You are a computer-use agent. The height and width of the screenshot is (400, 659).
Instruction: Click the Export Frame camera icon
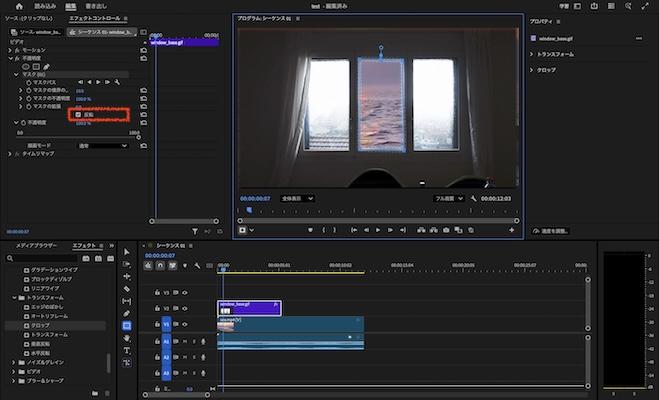445,230
